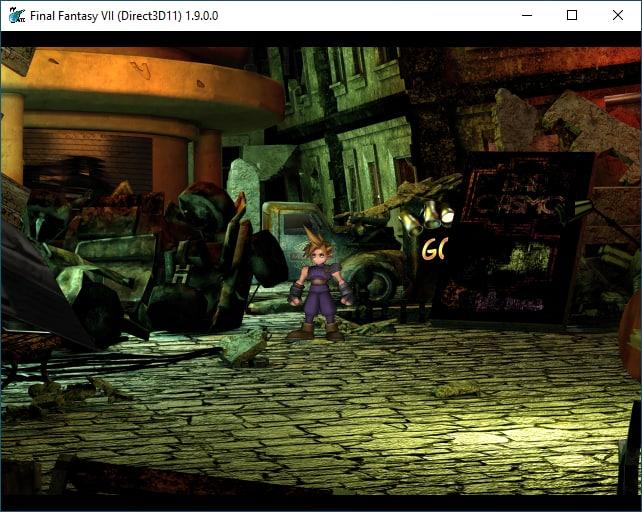
Task: Click the glowing 'GO' sign letters
Action: click(x=434, y=249)
